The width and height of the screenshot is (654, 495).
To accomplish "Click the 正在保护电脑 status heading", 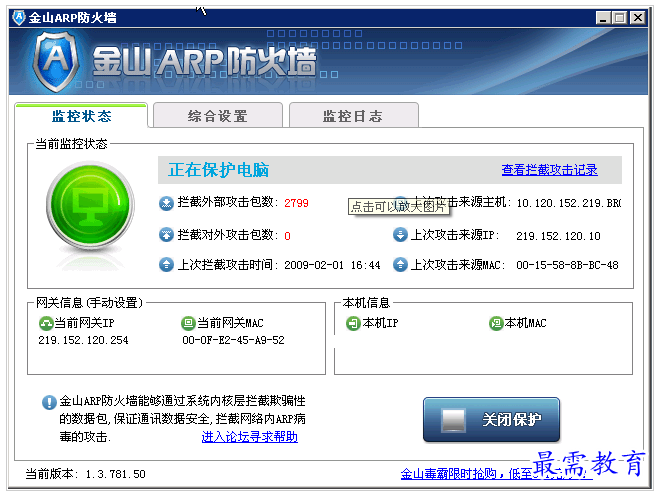I will point(219,170).
